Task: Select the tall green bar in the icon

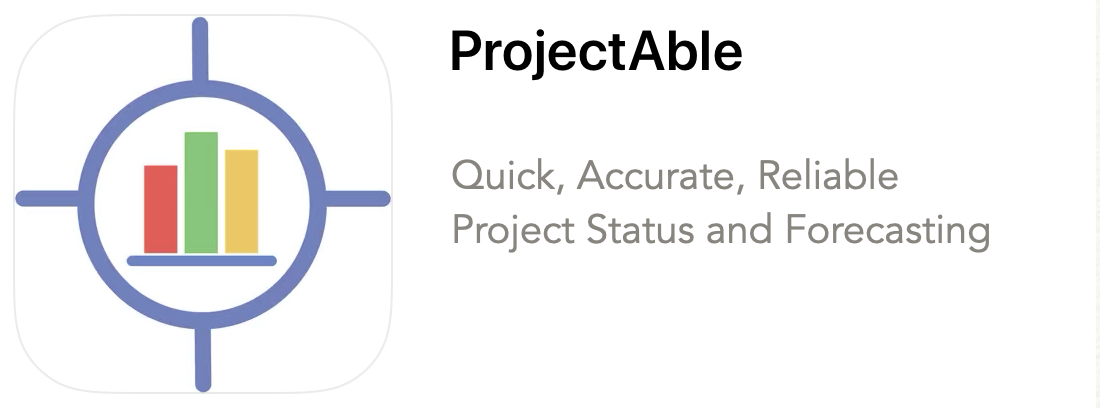Action: click(201, 192)
